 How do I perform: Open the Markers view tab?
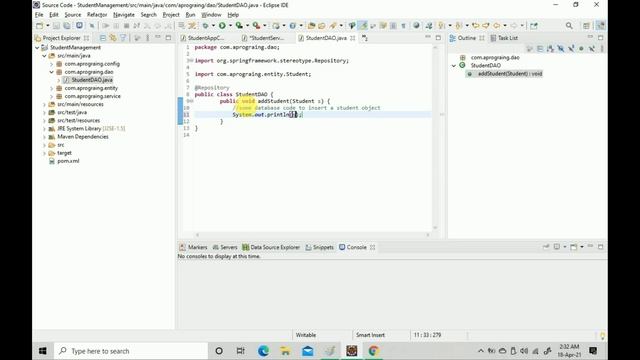point(194,247)
